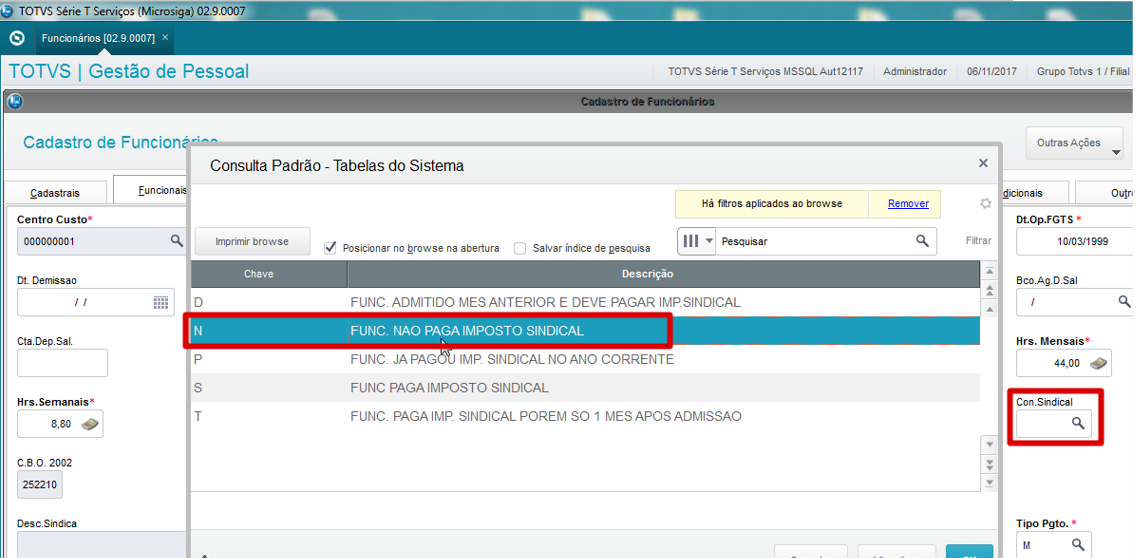Close the Funcionários [02.9.0007] tab

click(165, 38)
